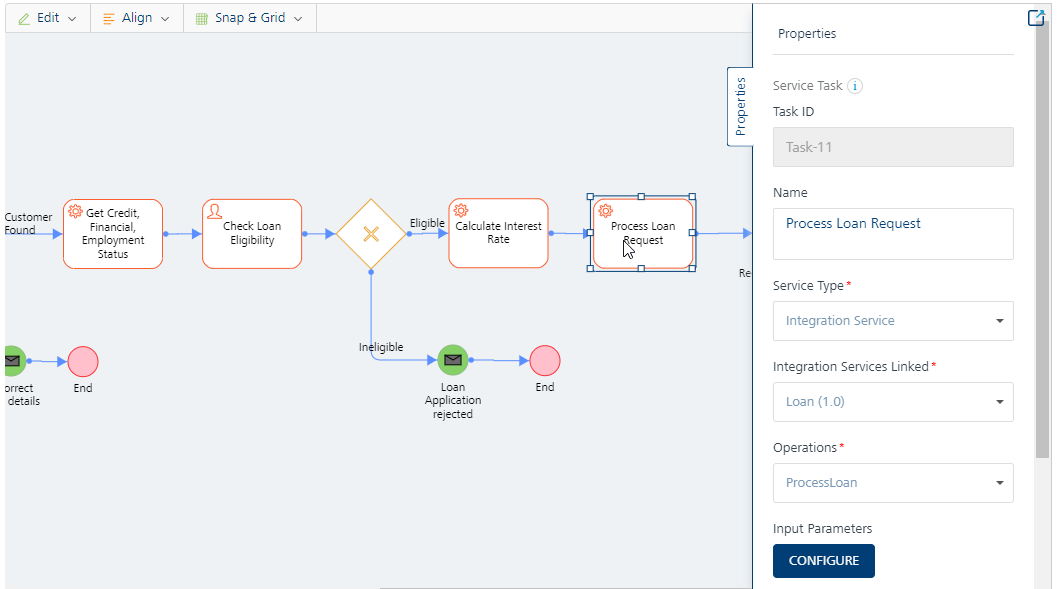Expand the Service Type dropdown
This screenshot has height=589, width=1057.
pos(893,321)
